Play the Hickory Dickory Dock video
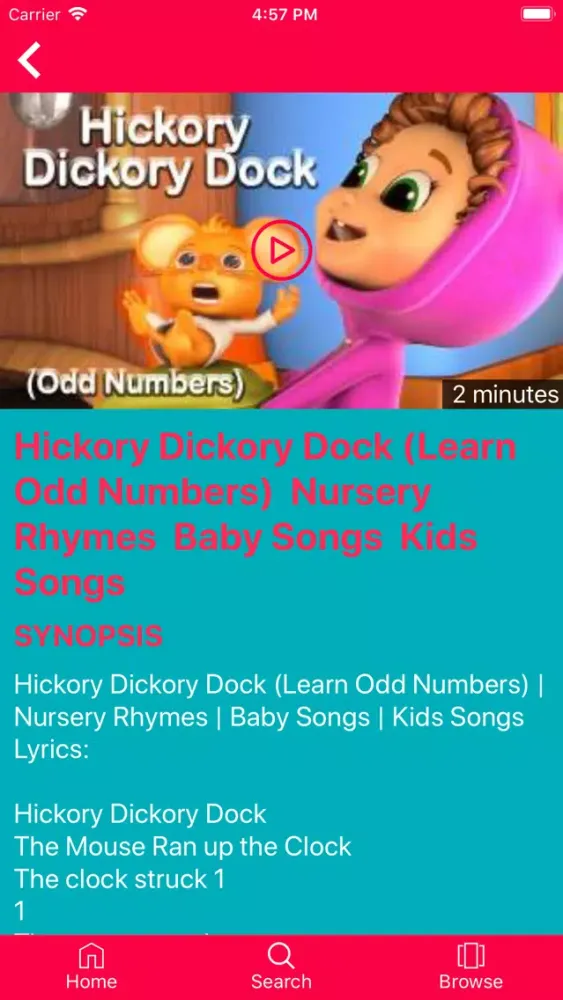Viewport: 563px width, 1000px height. pos(281,250)
